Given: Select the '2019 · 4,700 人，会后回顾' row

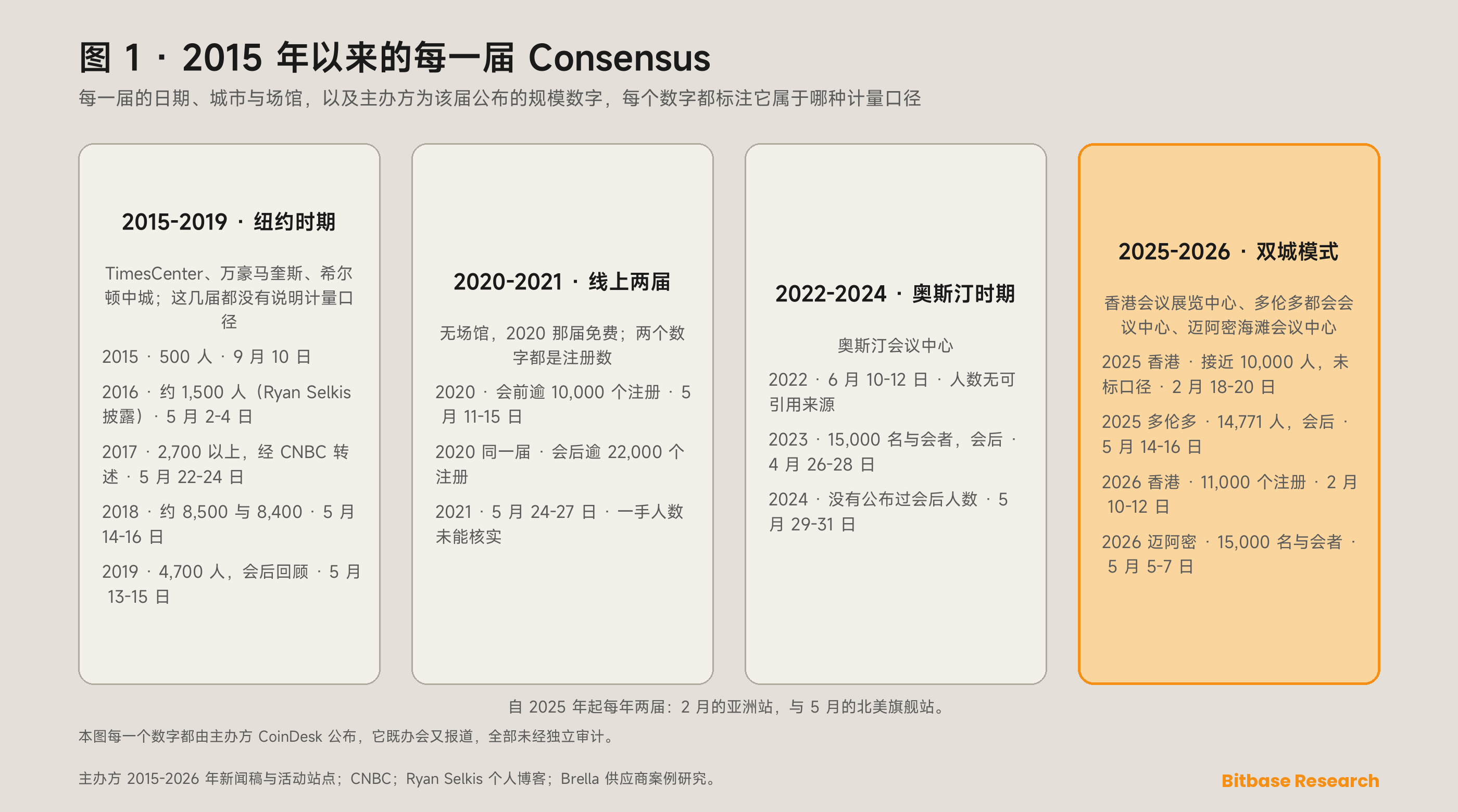Looking at the screenshot, I should coord(232,584).
